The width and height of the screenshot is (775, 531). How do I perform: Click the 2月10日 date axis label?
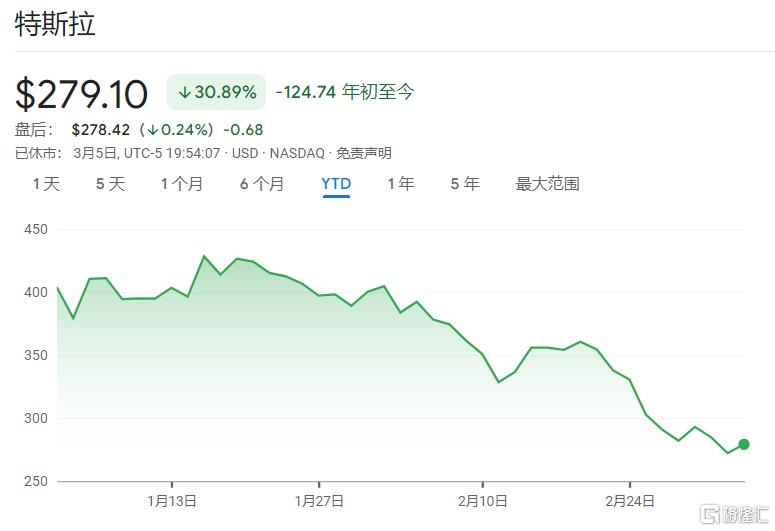pos(484,500)
